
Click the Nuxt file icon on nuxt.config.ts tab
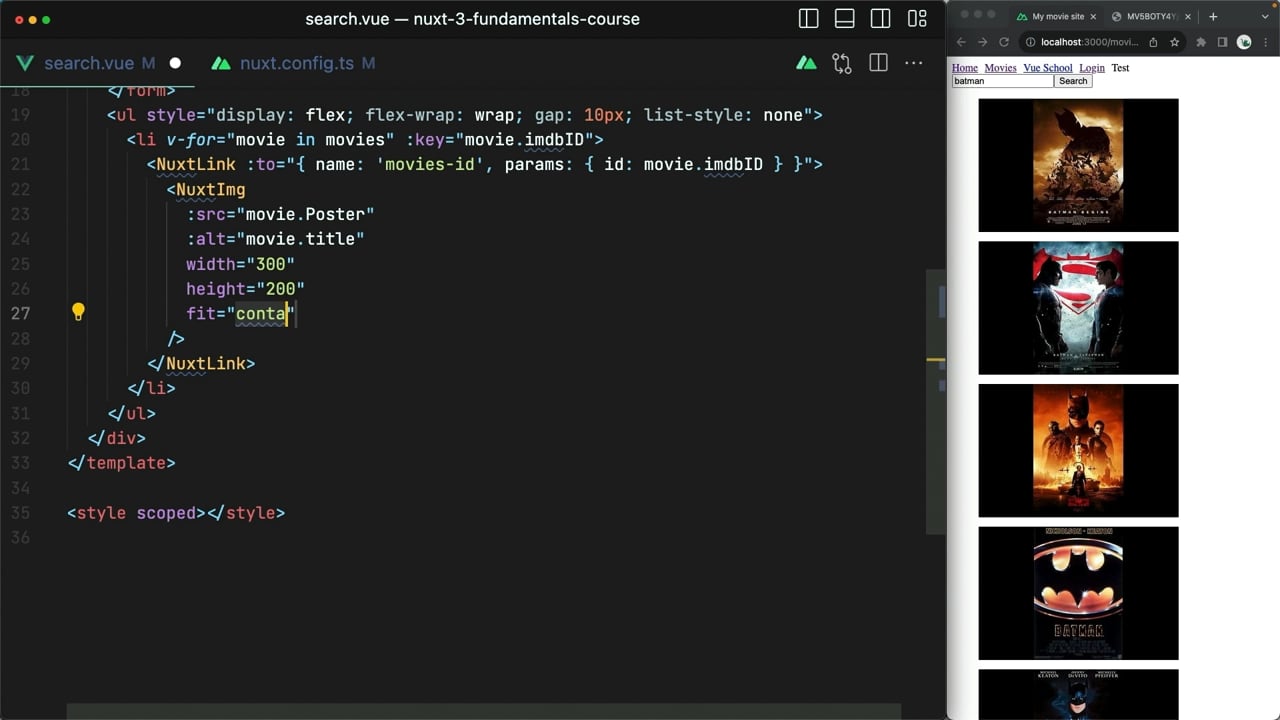[x=221, y=63]
